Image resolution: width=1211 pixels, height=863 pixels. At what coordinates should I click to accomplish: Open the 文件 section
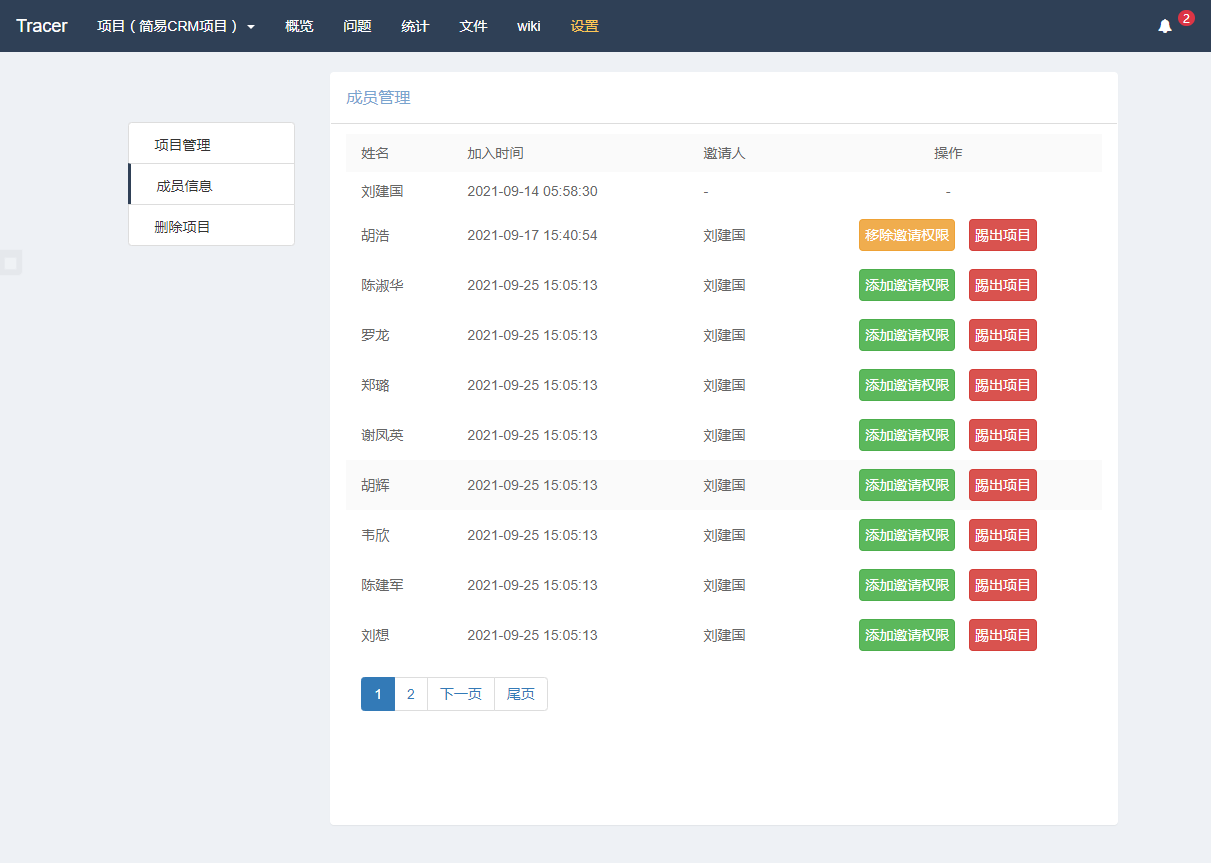point(472,26)
